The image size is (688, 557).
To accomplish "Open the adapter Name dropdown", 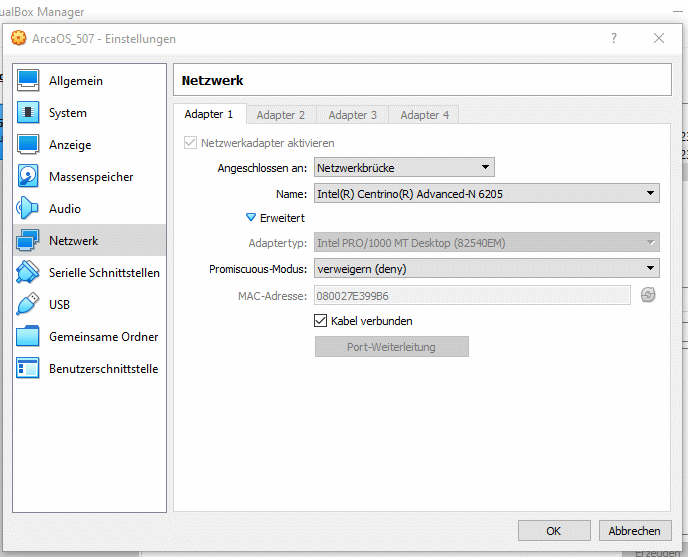I will point(487,194).
